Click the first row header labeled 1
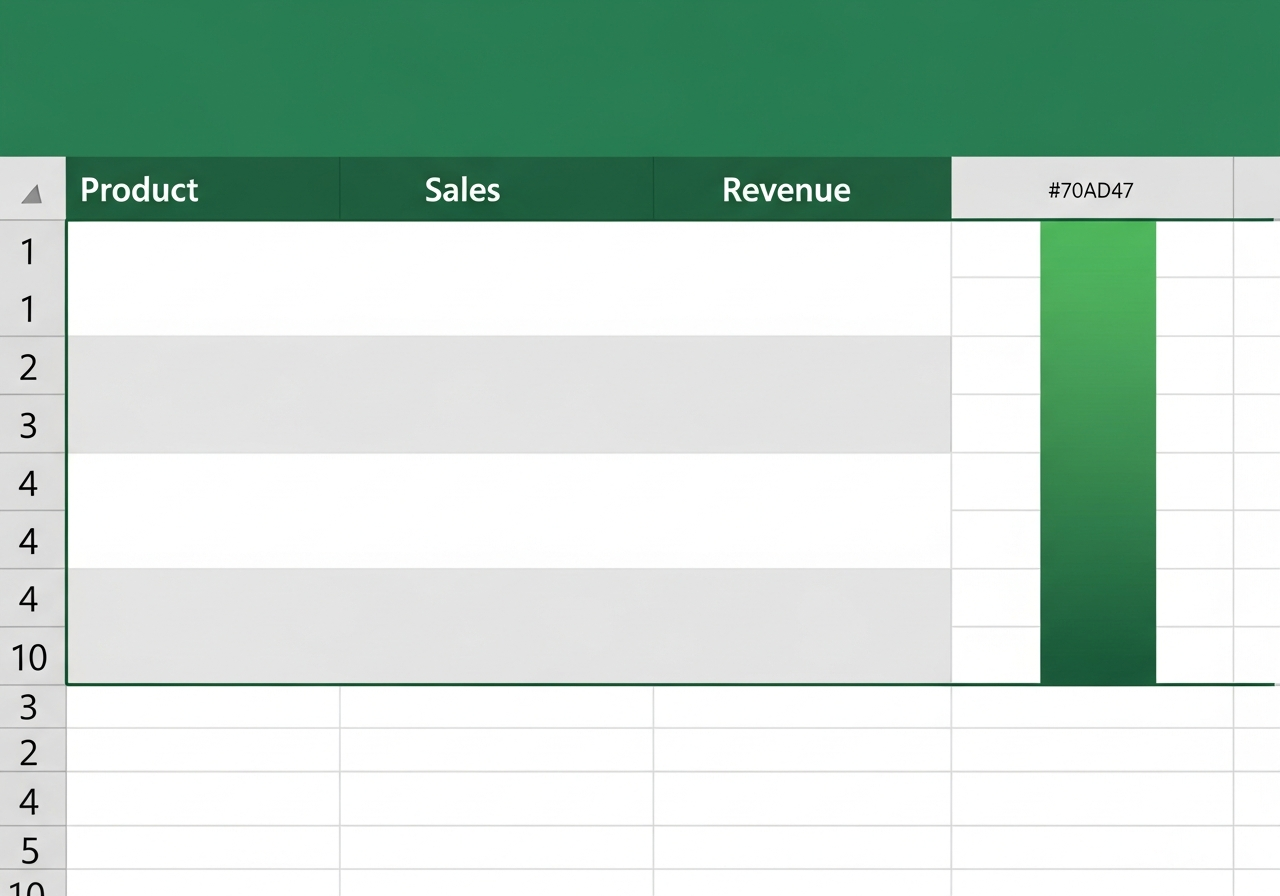1280x896 pixels. click(x=30, y=251)
